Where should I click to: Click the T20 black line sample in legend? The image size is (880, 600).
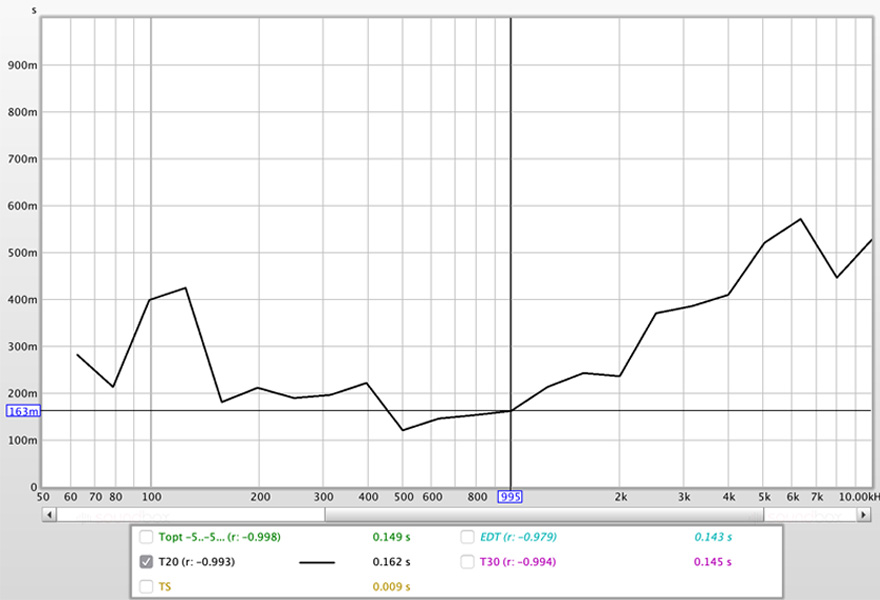(317, 562)
